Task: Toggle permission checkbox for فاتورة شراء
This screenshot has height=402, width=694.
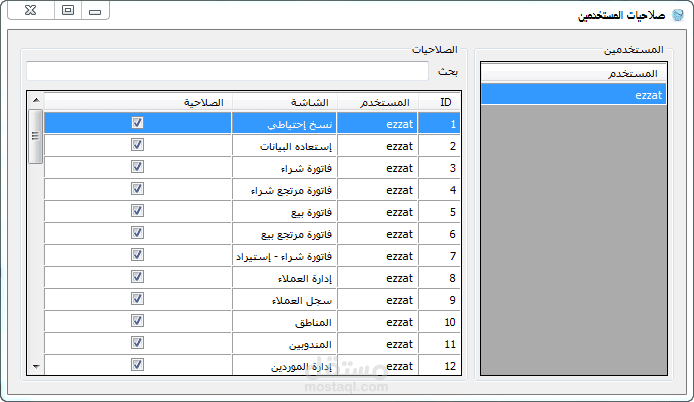Action: [x=137, y=167]
